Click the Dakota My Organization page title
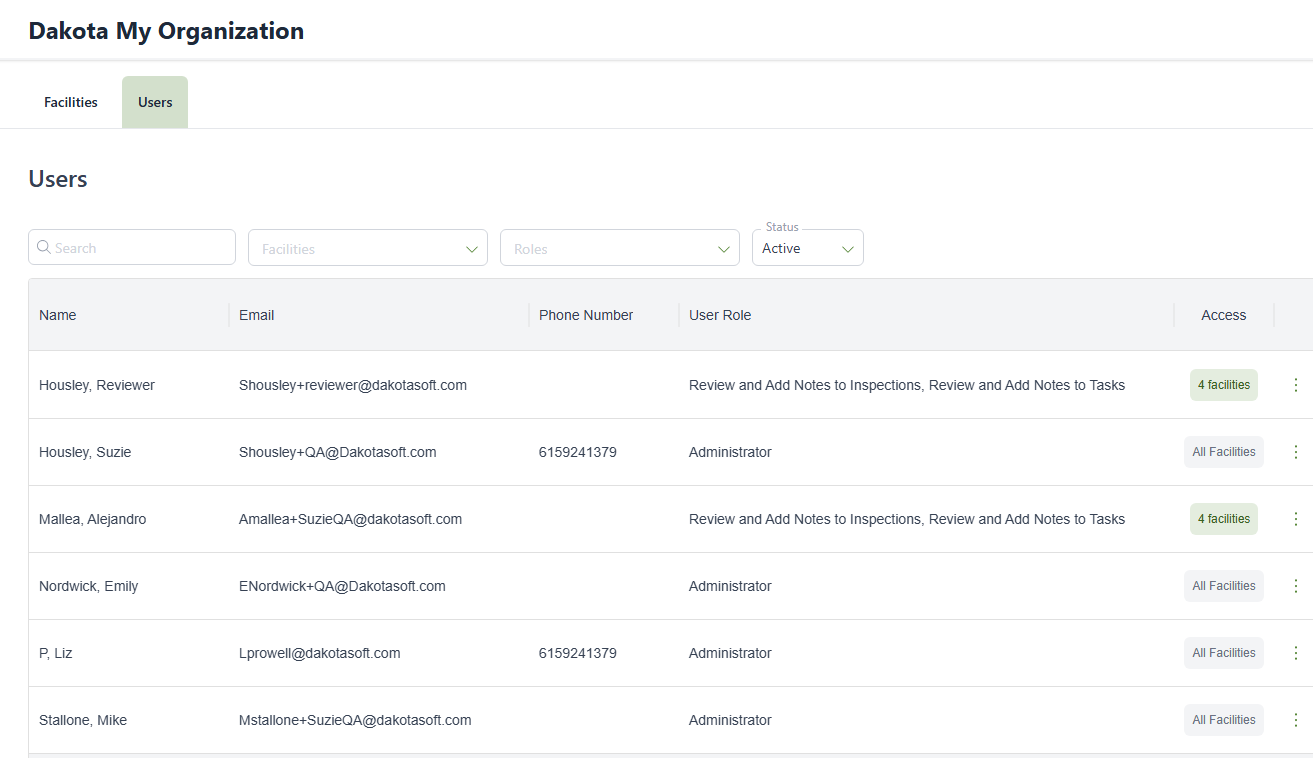Viewport: 1313px width, 758px height. [166, 31]
